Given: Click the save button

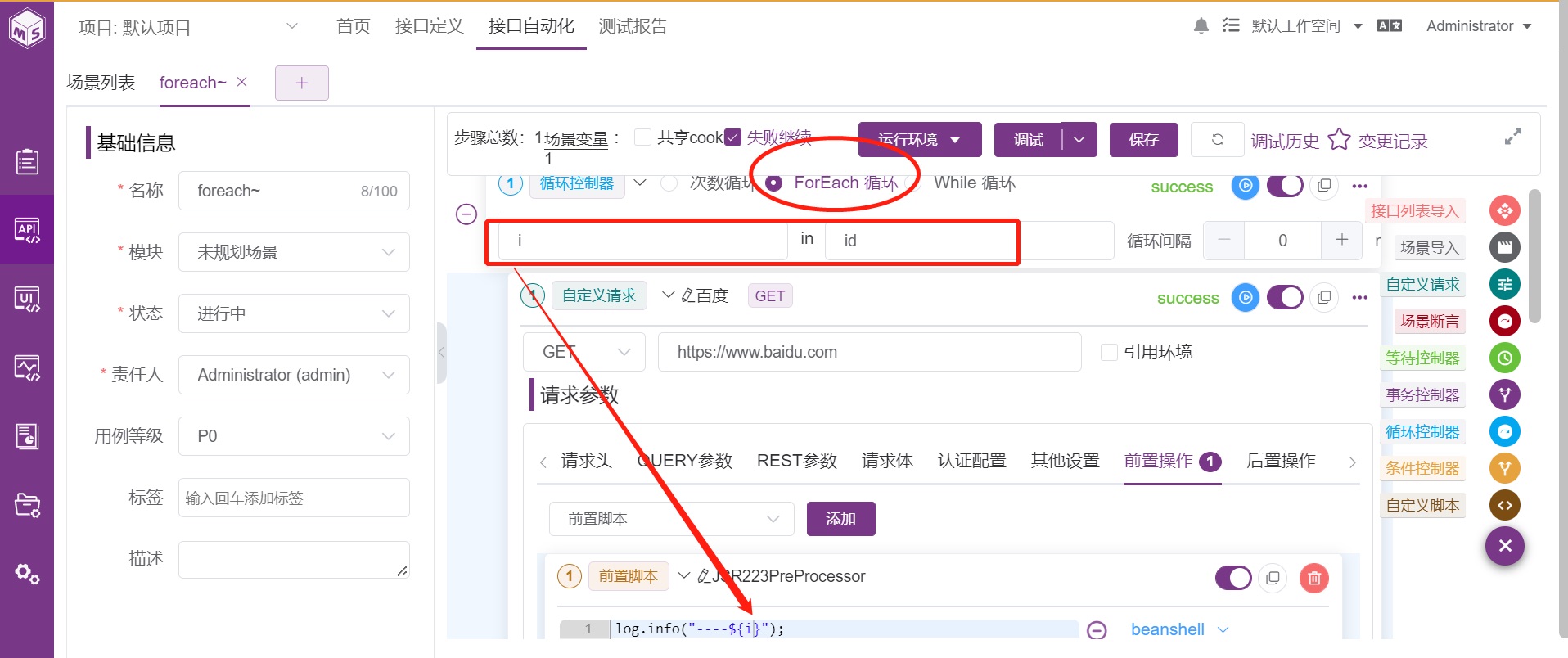Looking at the screenshot, I should [x=1144, y=140].
